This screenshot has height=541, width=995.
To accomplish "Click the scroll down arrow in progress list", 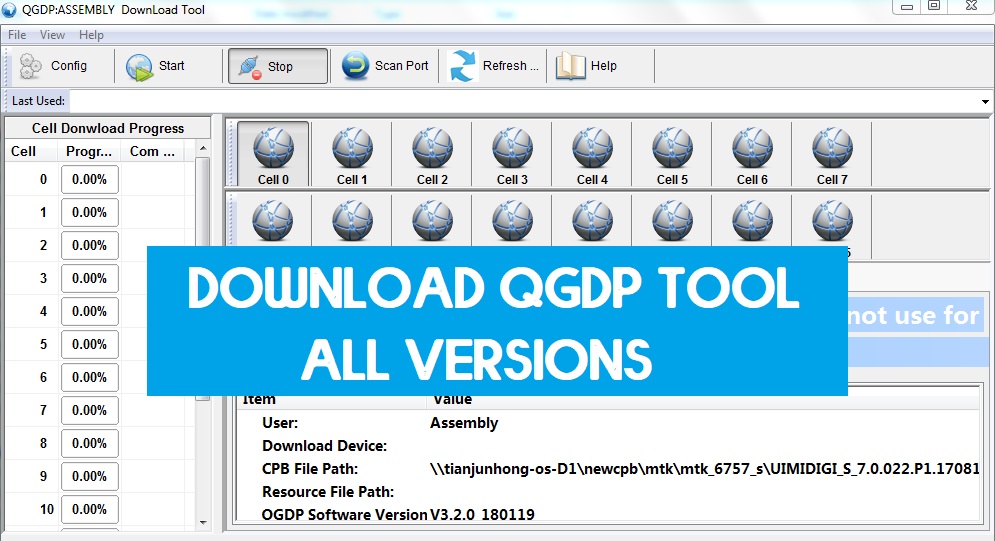I will point(203,523).
